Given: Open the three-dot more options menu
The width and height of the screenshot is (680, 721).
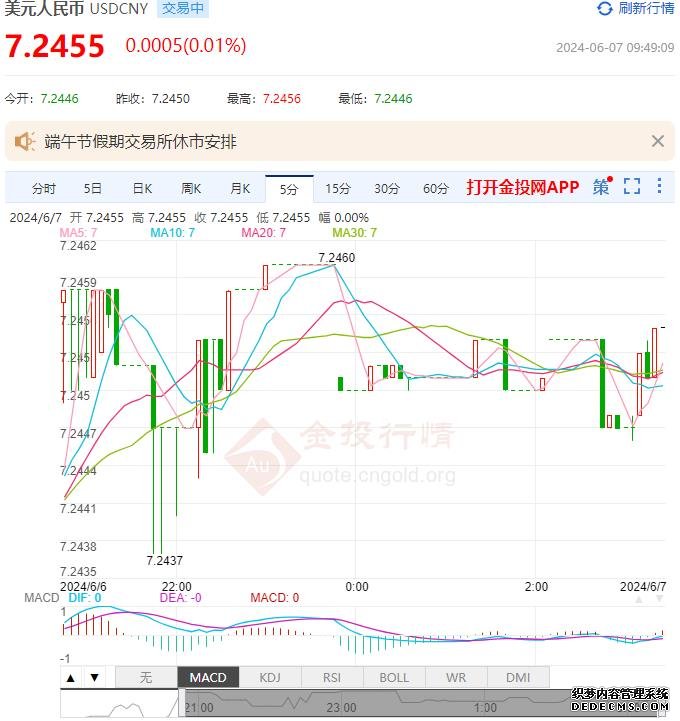Looking at the screenshot, I should (x=659, y=186).
